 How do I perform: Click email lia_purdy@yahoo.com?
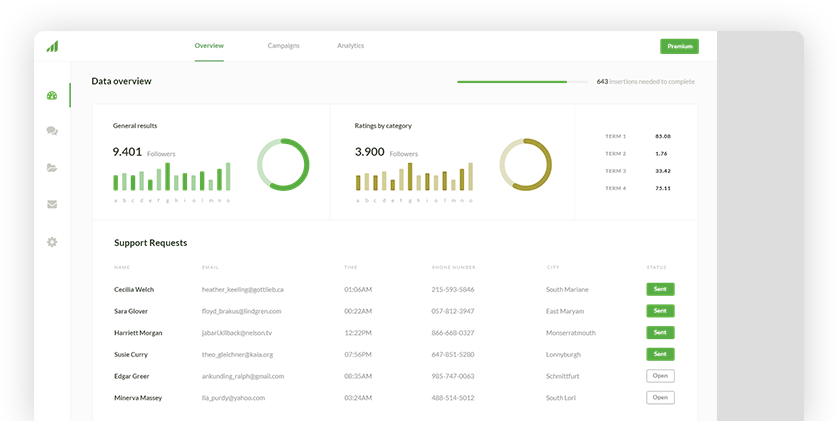pos(233,398)
